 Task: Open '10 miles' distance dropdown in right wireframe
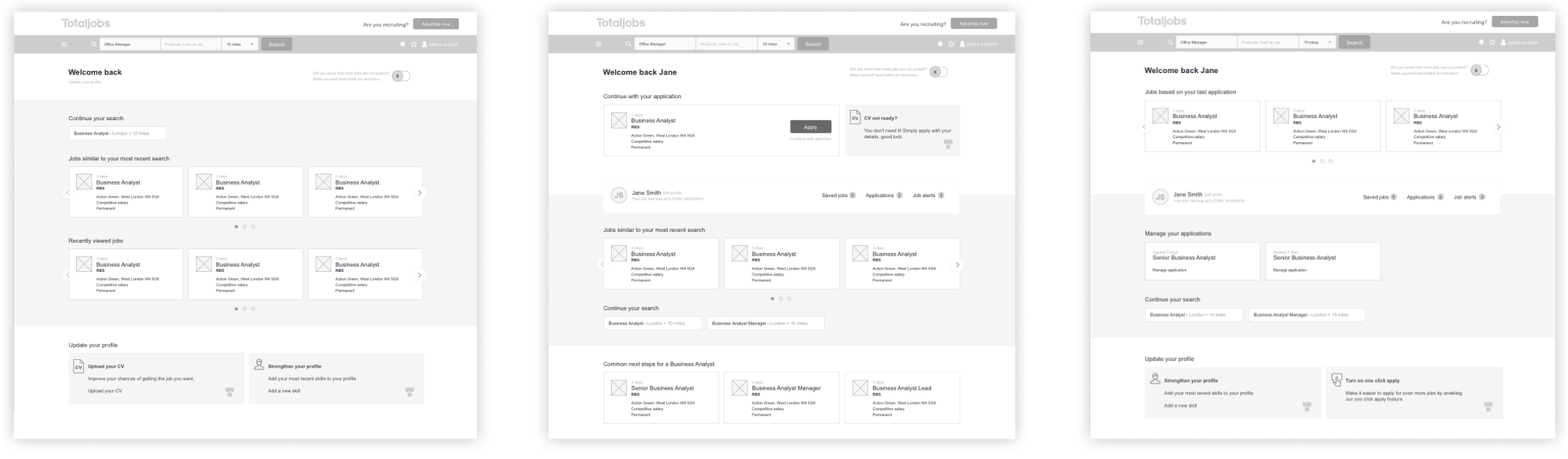click(x=1318, y=42)
